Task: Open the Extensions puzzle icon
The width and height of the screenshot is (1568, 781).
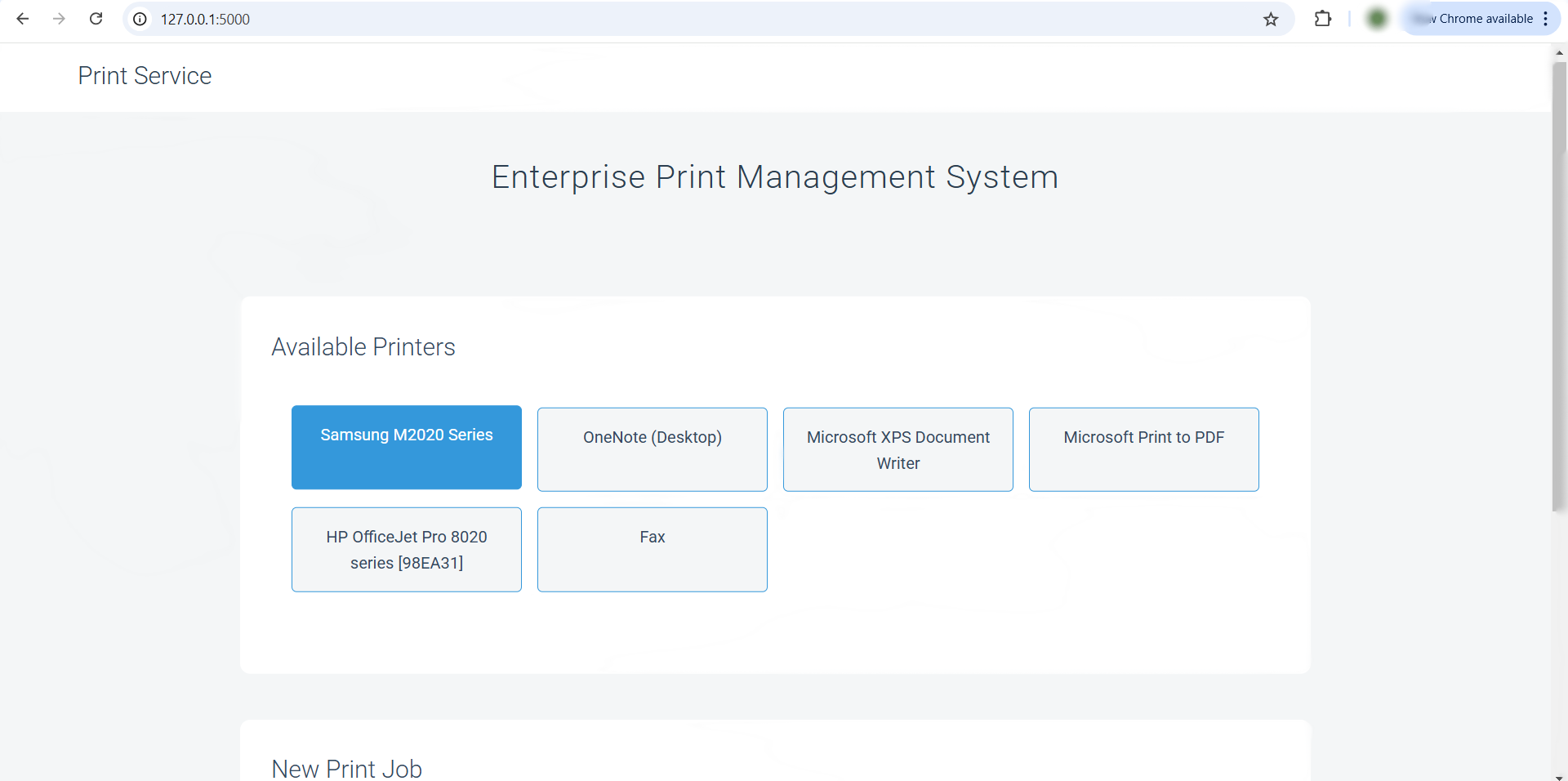Action: click(1323, 19)
